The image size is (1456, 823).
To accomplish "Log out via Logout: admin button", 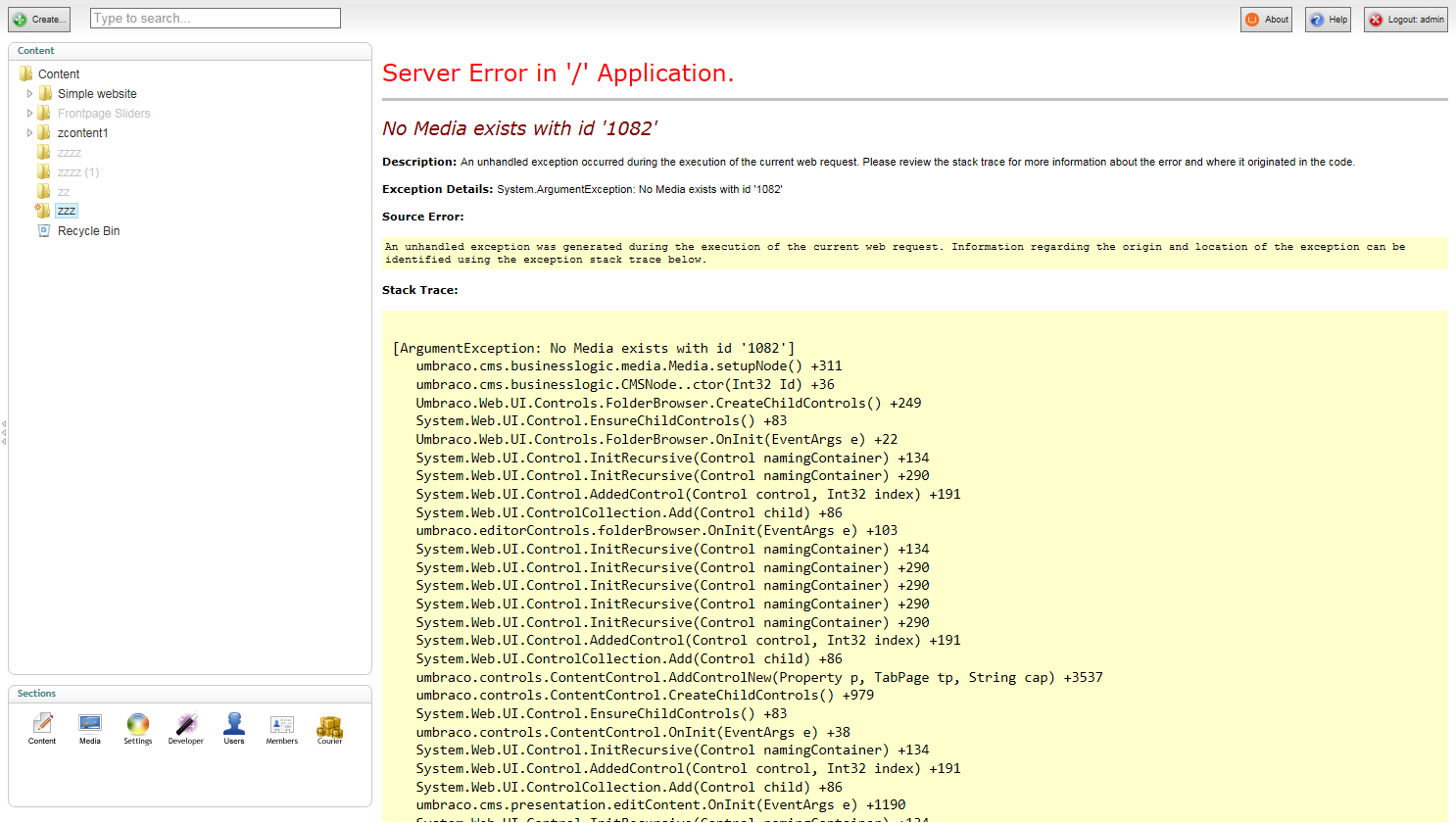I will coord(1405,20).
